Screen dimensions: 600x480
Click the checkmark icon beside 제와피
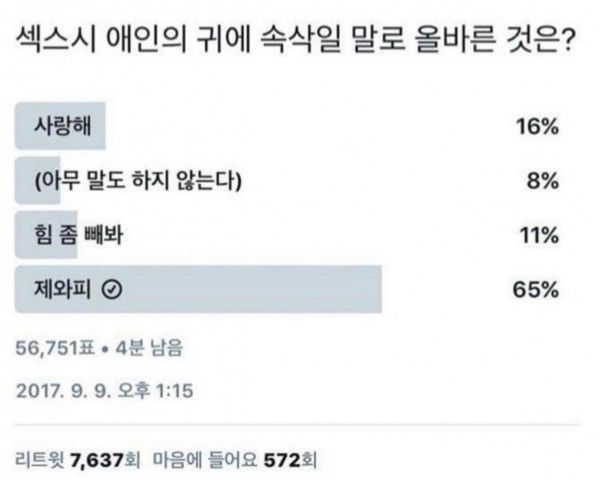coord(113,290)
